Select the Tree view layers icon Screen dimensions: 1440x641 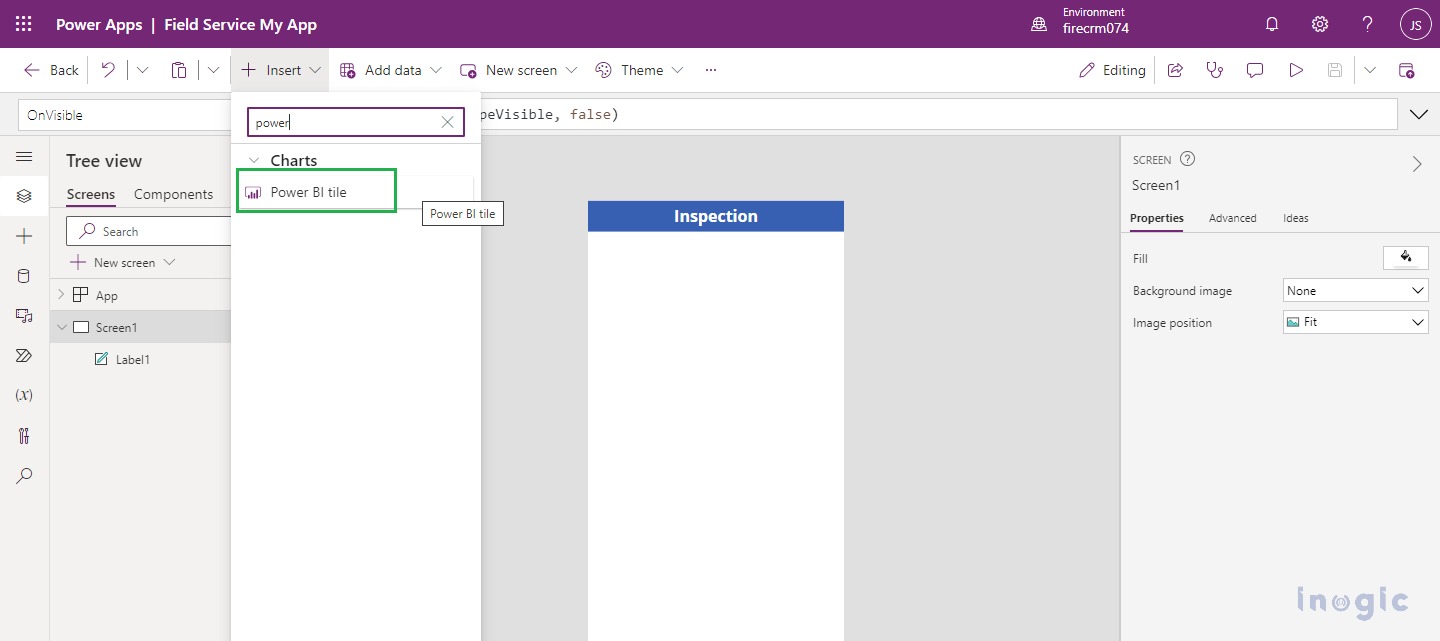[24, 196]
